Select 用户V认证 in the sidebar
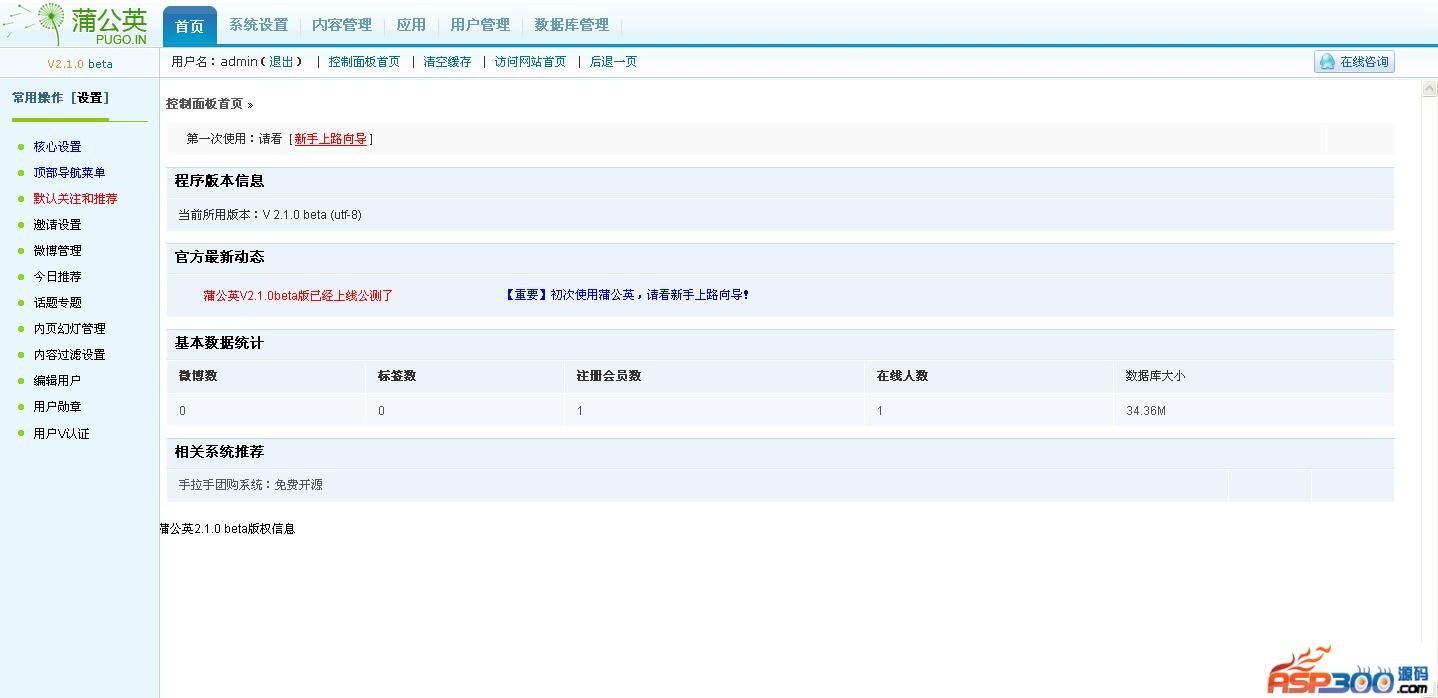Screen dimensions: 1438x698 pyautogui.click(x=61, y=434)
